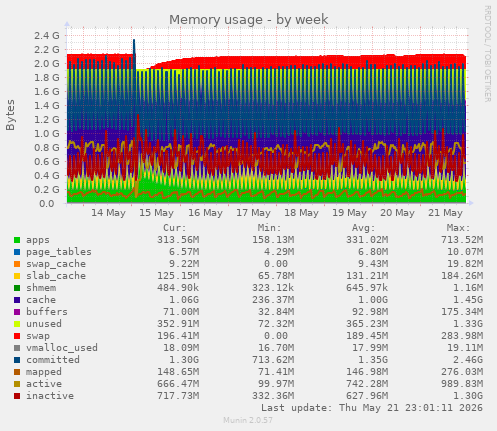Click the 15 May x-axis label

[x=156, y=213]
